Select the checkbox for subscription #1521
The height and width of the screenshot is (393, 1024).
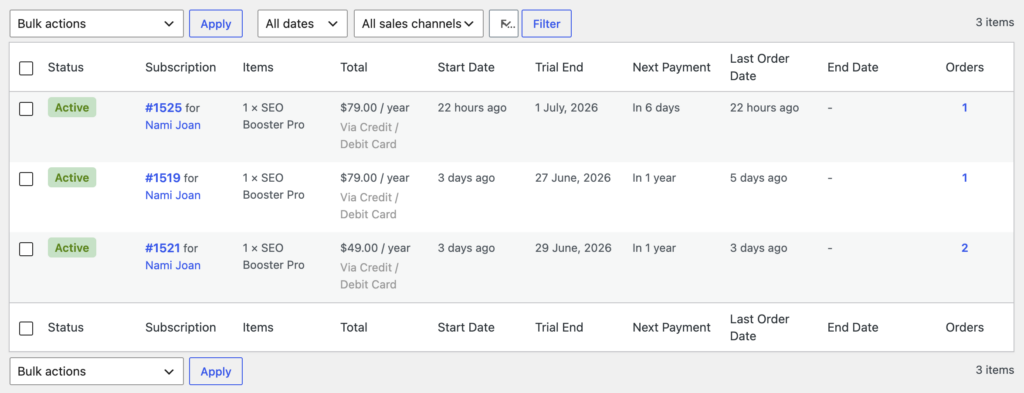(x=26, y=249)
